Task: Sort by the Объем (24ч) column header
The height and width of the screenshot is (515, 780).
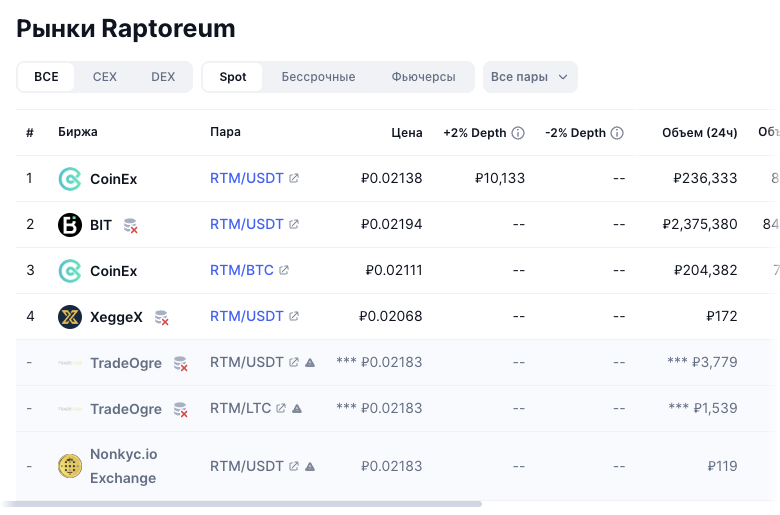Action: [x=699, y=133]
